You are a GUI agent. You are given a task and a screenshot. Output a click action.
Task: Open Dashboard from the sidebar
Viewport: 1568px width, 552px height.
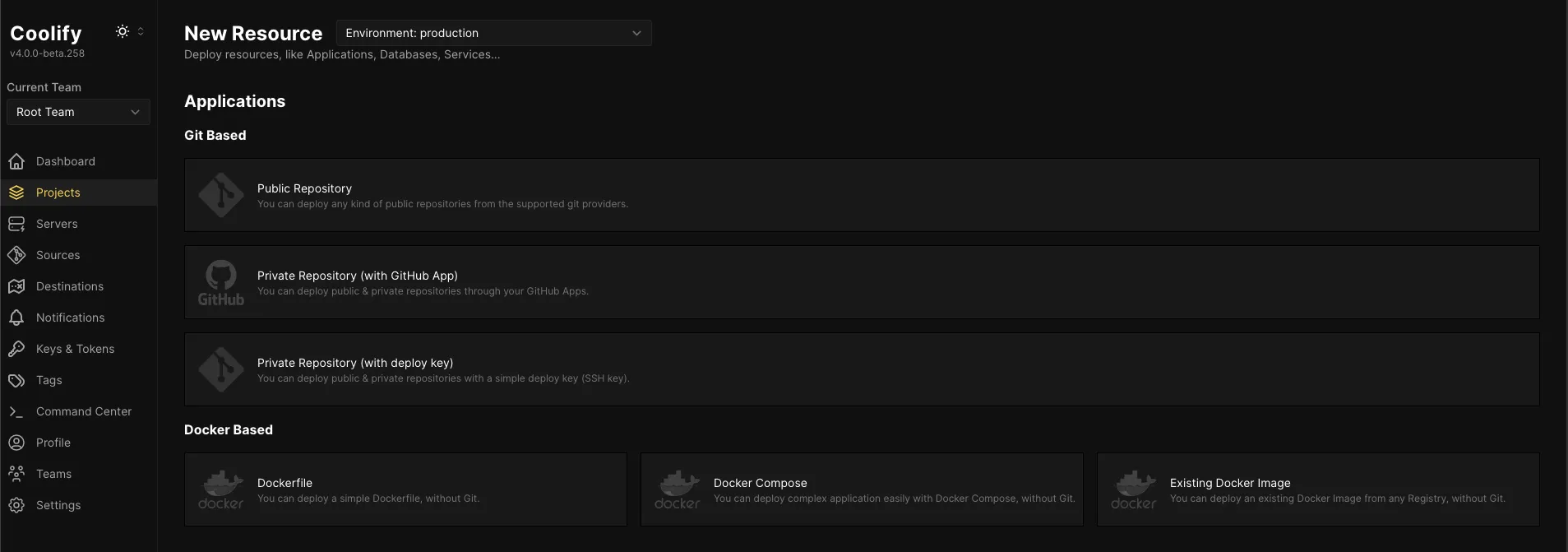[79, 161]
